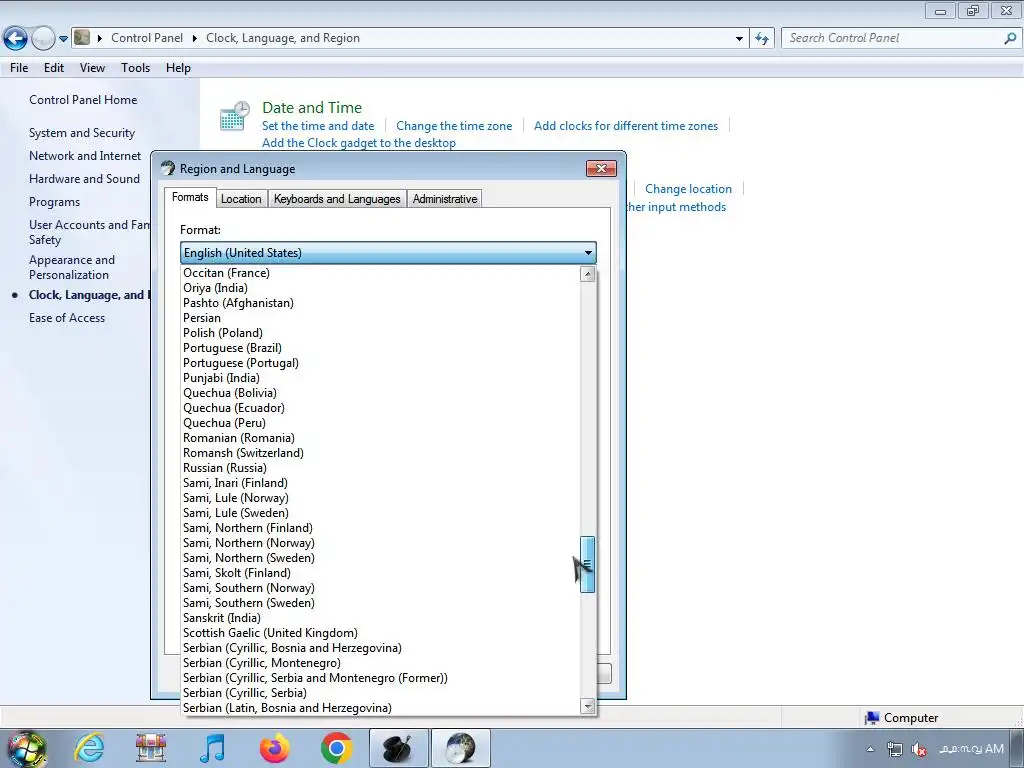
Task: Pick Quechua (Peru) from the list
Action: [381, 423]
